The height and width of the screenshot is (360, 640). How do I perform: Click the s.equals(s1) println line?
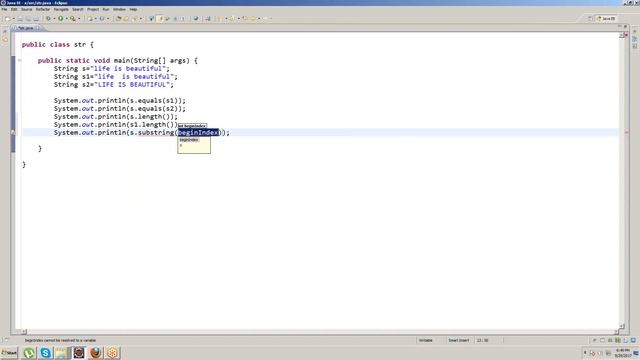[x=120, y=100]
